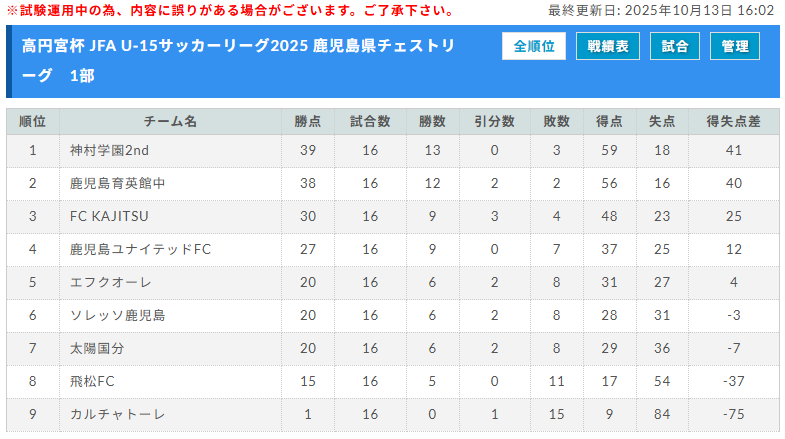Open the 戦績表 tab
The width and height of the screenshot is (785, 439).
tap(608, 47)
